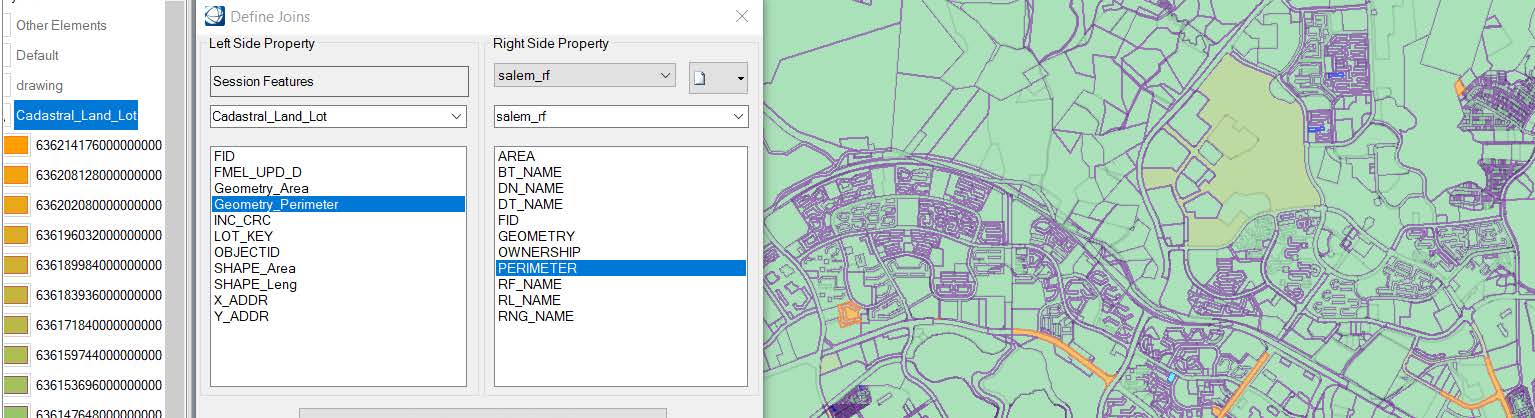Select Geometry_Area in left property list

(261, 188)
